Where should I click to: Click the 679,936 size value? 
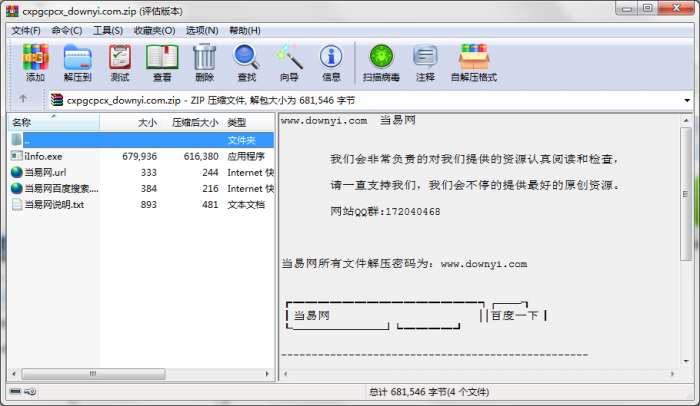point(139,156)
